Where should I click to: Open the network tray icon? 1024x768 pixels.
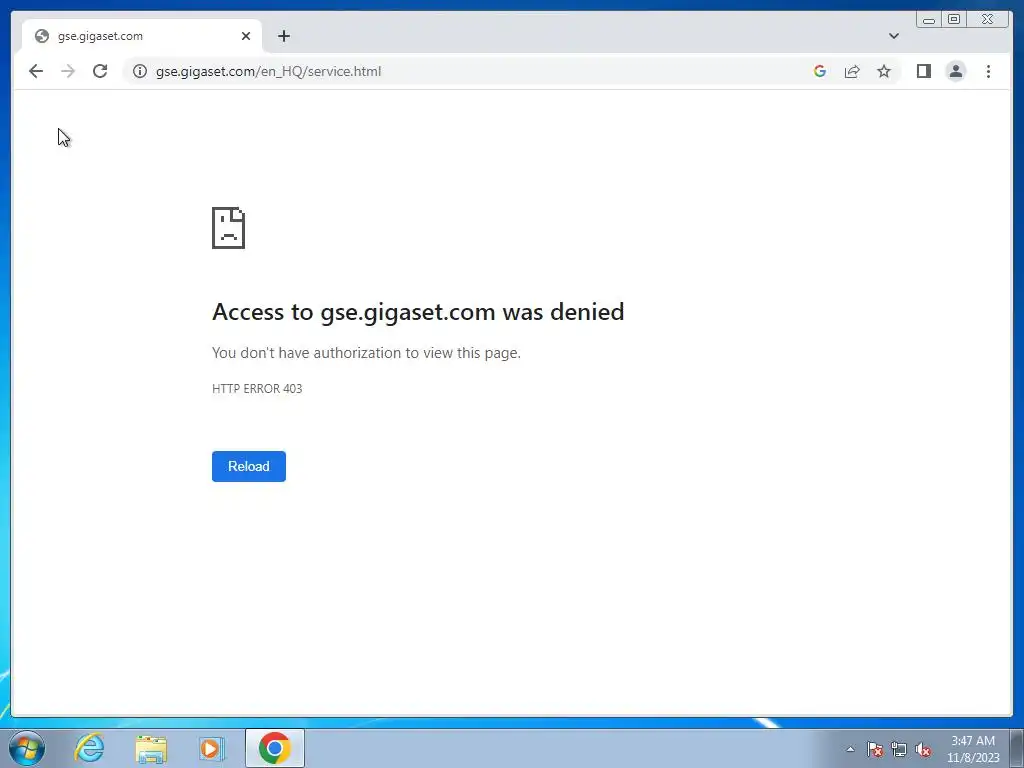tap(899, 749)
